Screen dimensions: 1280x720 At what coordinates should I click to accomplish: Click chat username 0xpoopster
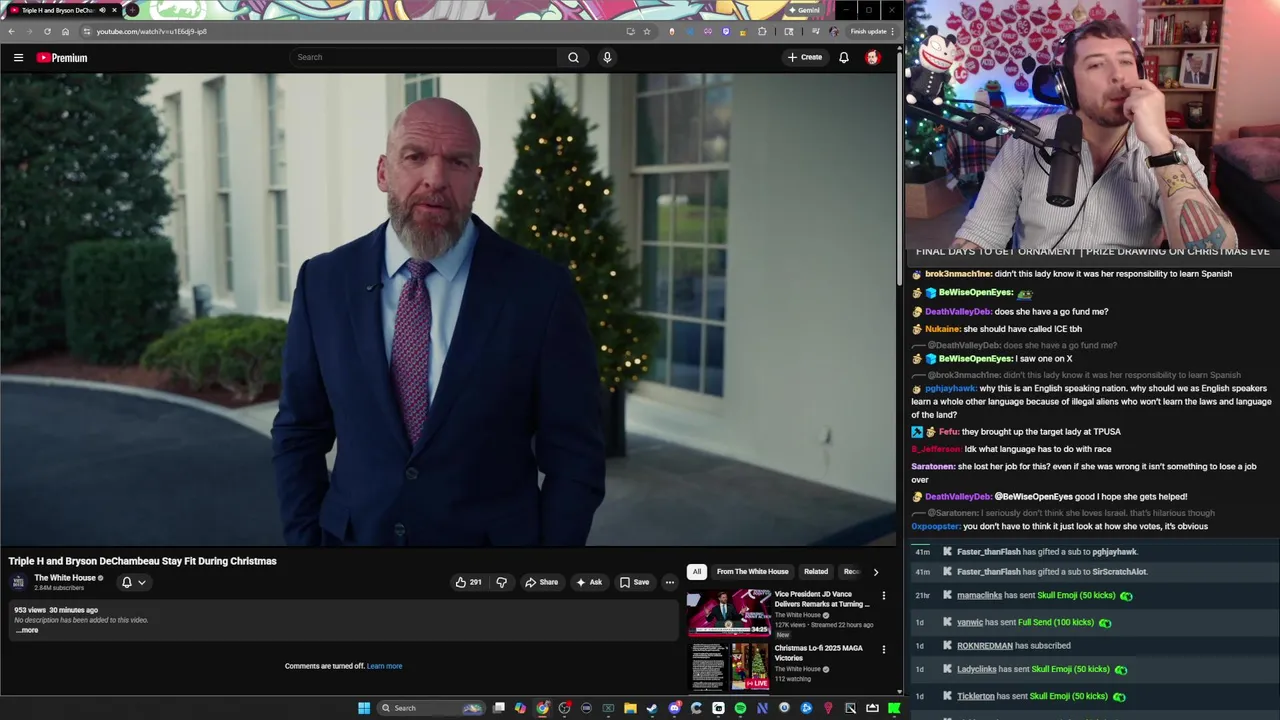pos(936,526)
